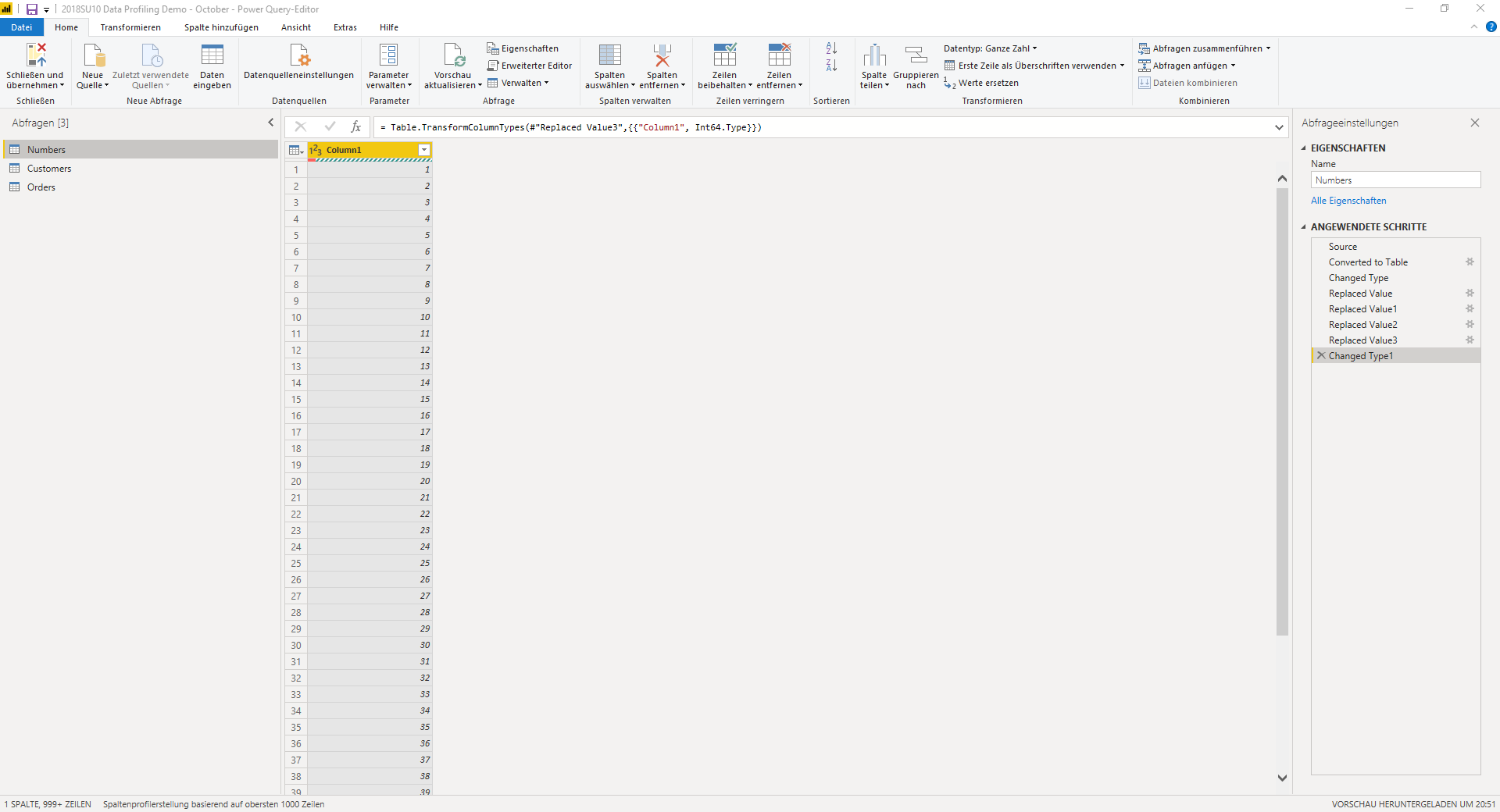The width and height of the screenshot is (1500, 812).
Task: Close the Abfrageeinstellungen pane
Action: click(1475, 123)
